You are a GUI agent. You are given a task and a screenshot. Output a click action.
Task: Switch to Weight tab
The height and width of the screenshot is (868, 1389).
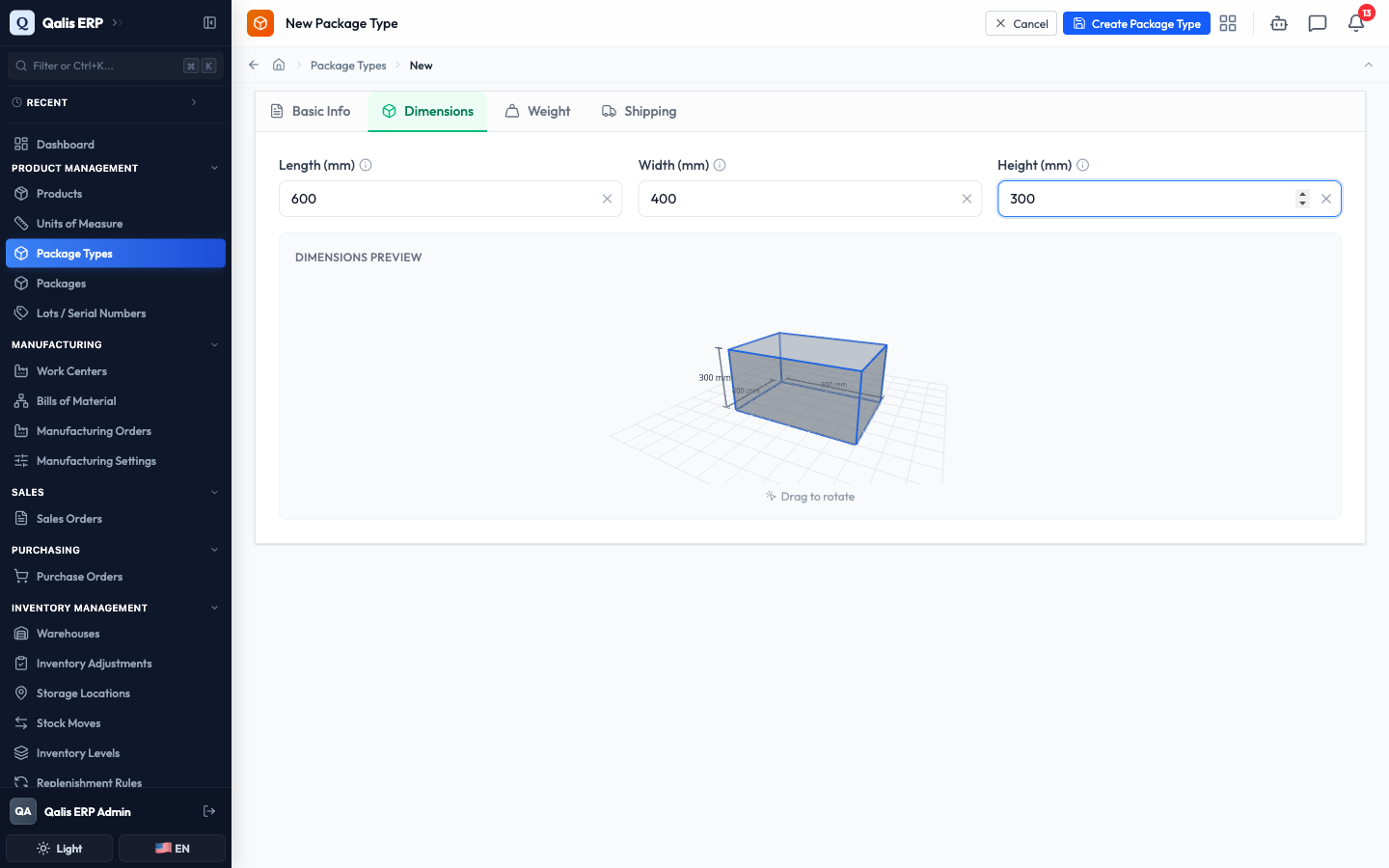tap(538, 111)
